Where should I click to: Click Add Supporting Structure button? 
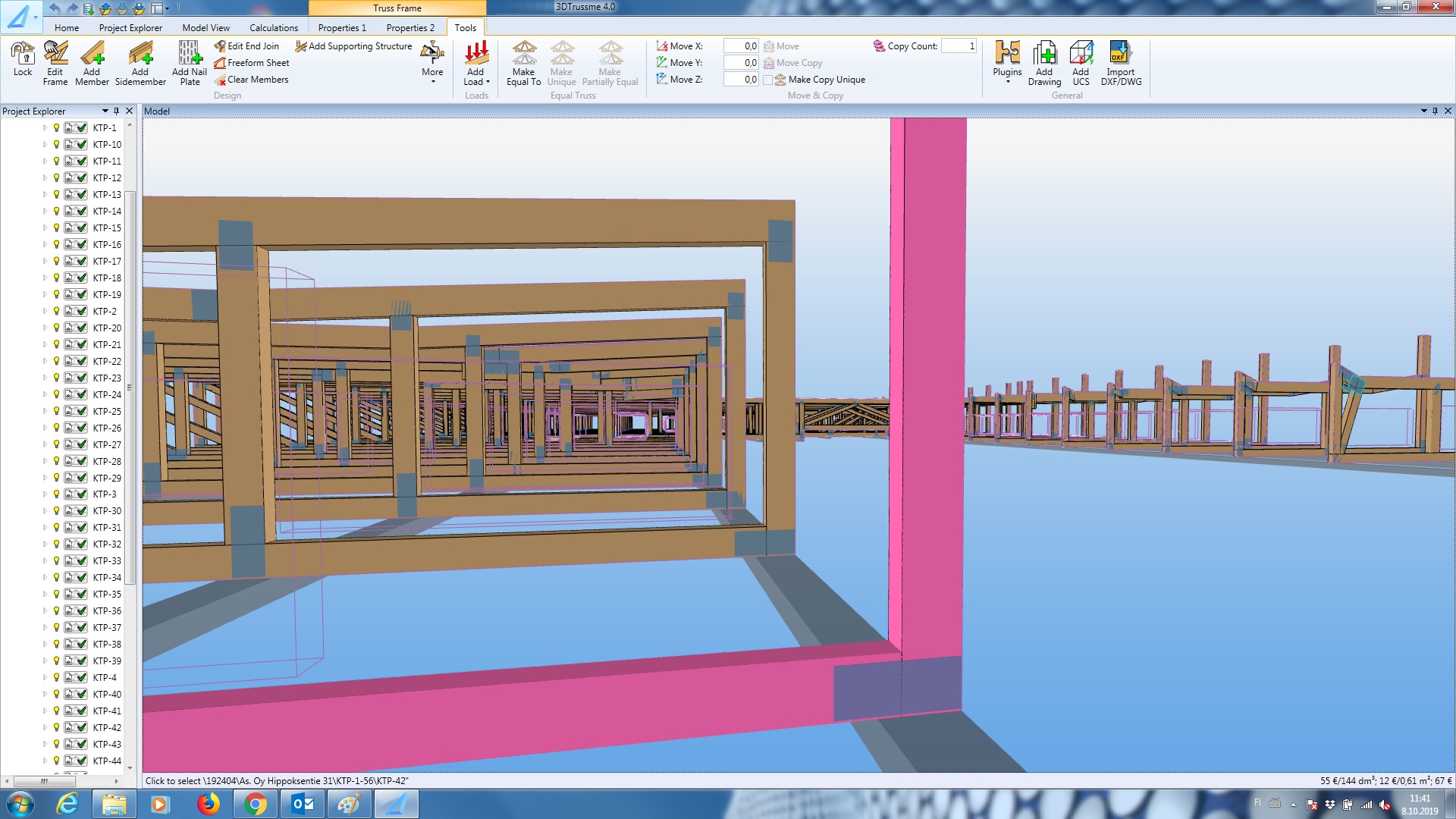point(353,46)
